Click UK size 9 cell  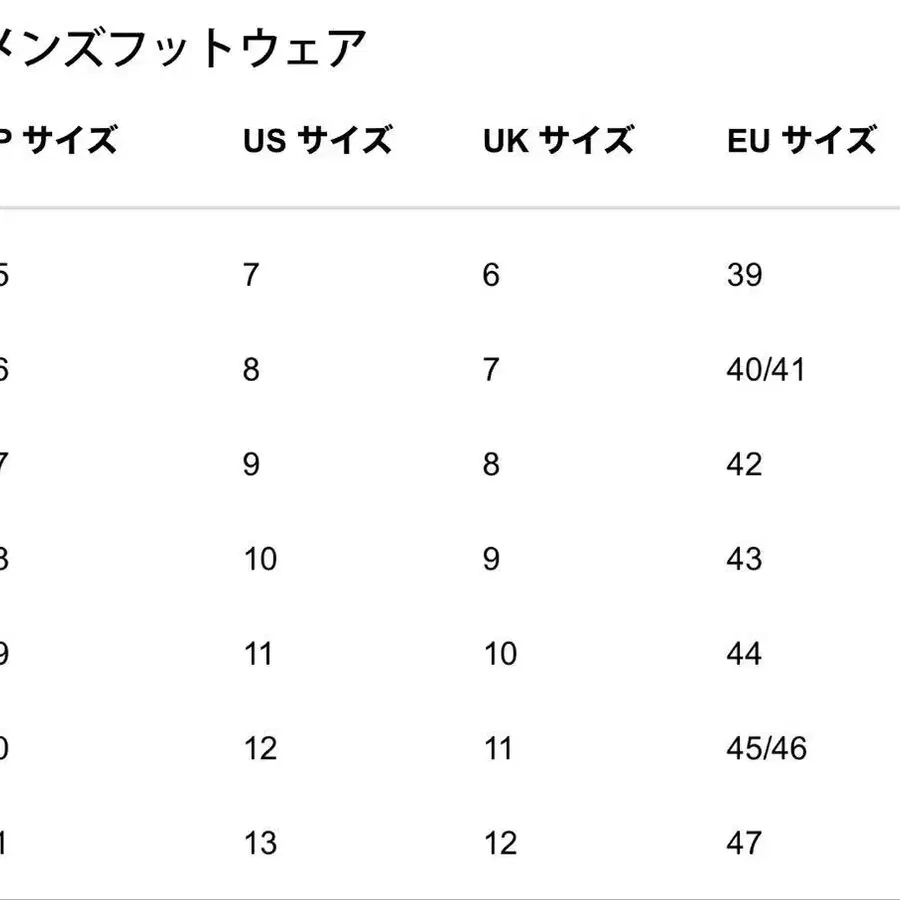pos(491,559)
